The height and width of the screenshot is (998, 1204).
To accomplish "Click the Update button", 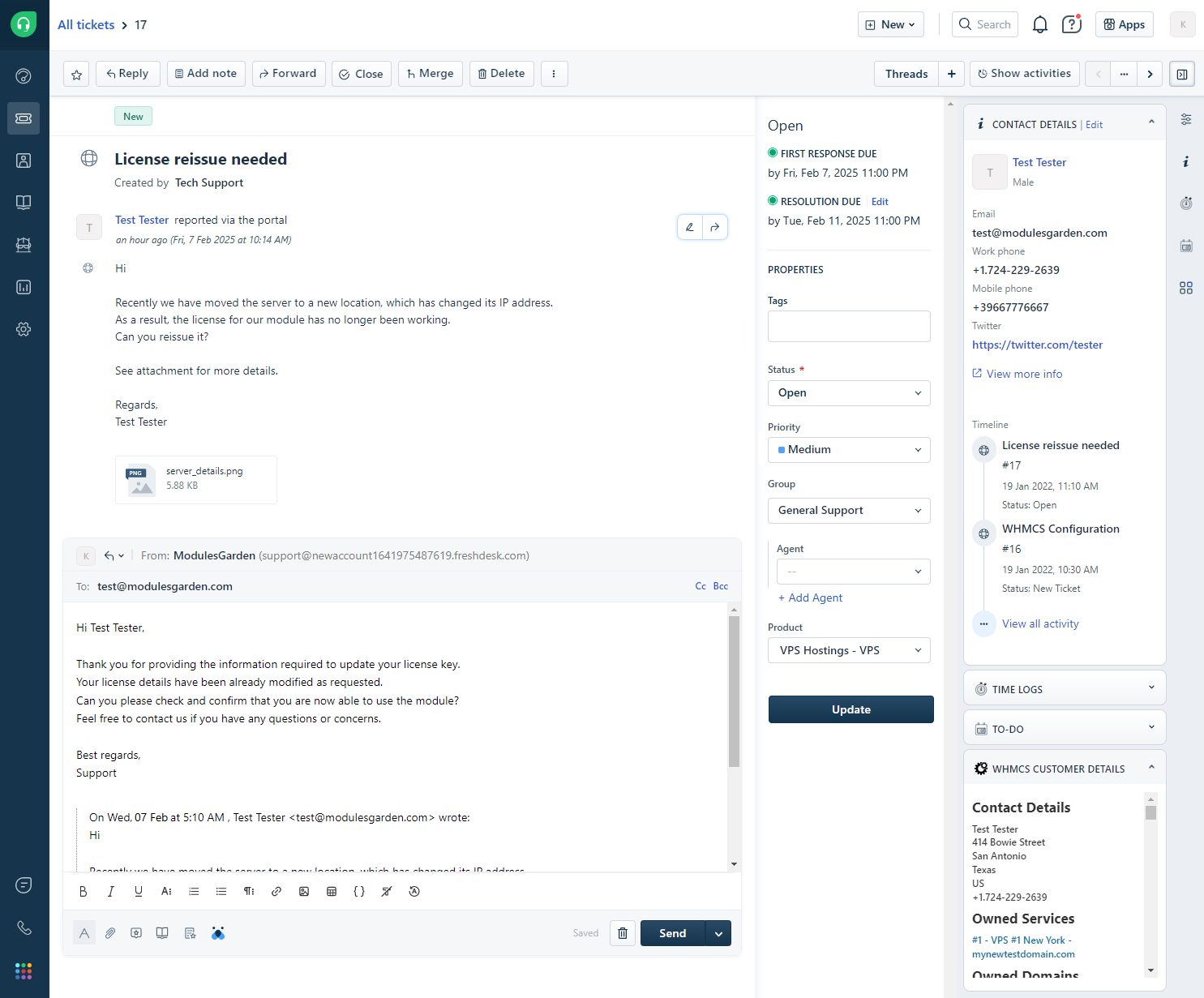I will coord(851,709).
